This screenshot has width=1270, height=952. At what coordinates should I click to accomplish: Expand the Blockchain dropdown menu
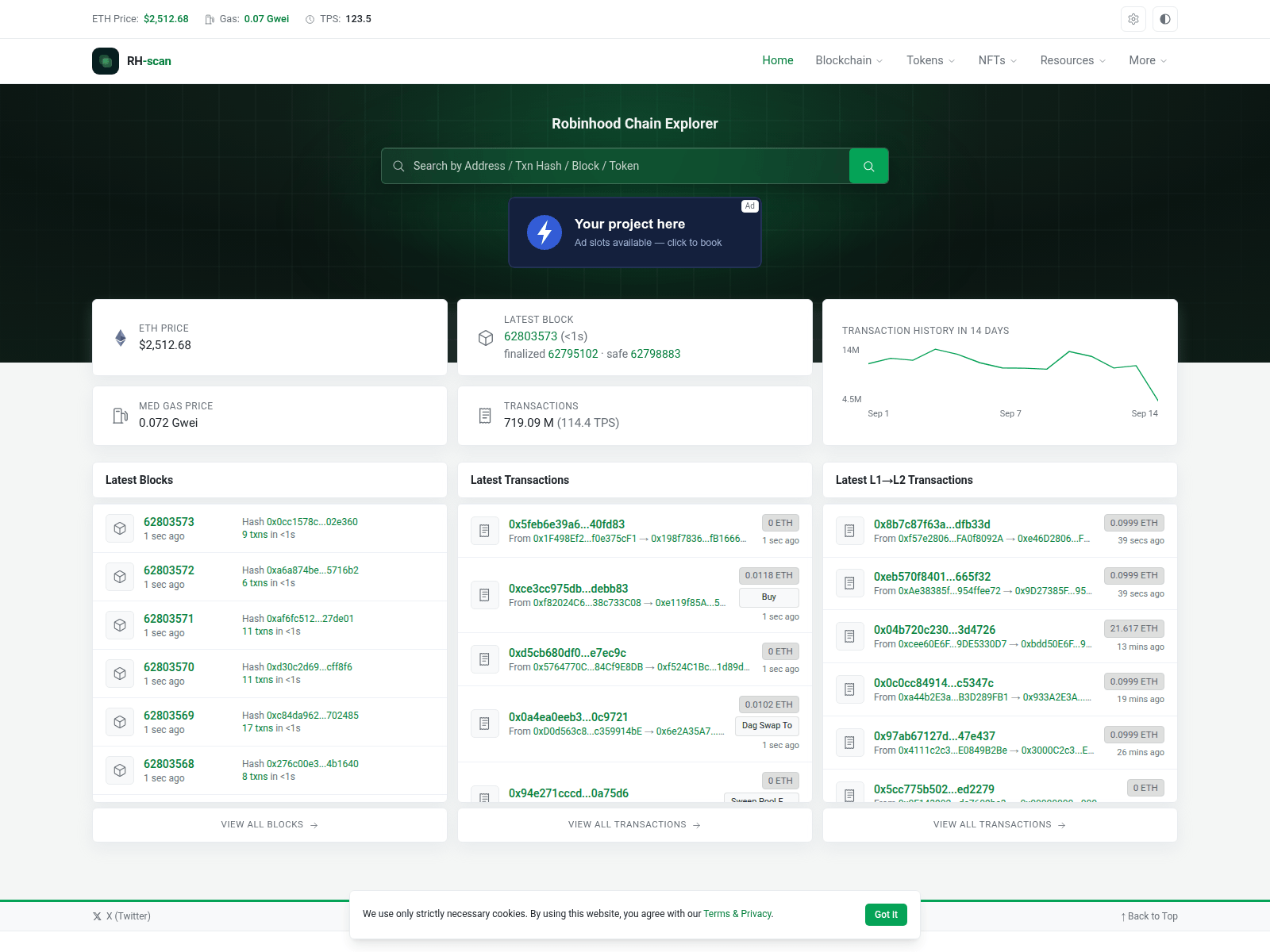[849, 60]
